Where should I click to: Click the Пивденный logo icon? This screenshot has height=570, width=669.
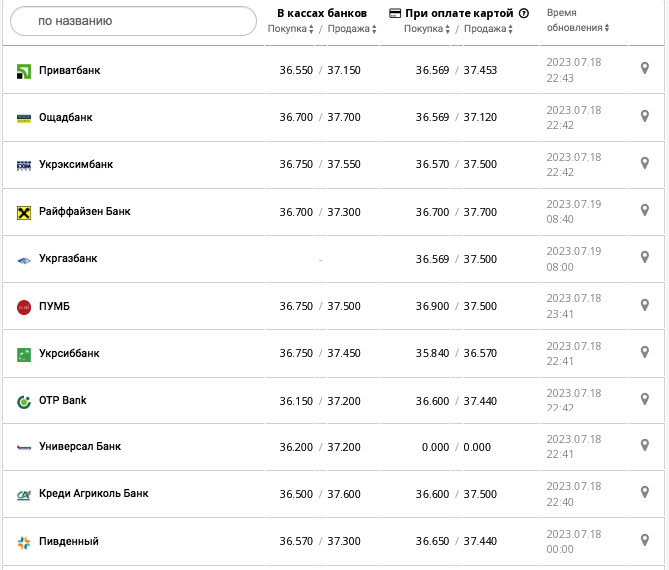[x=24, y=542]
